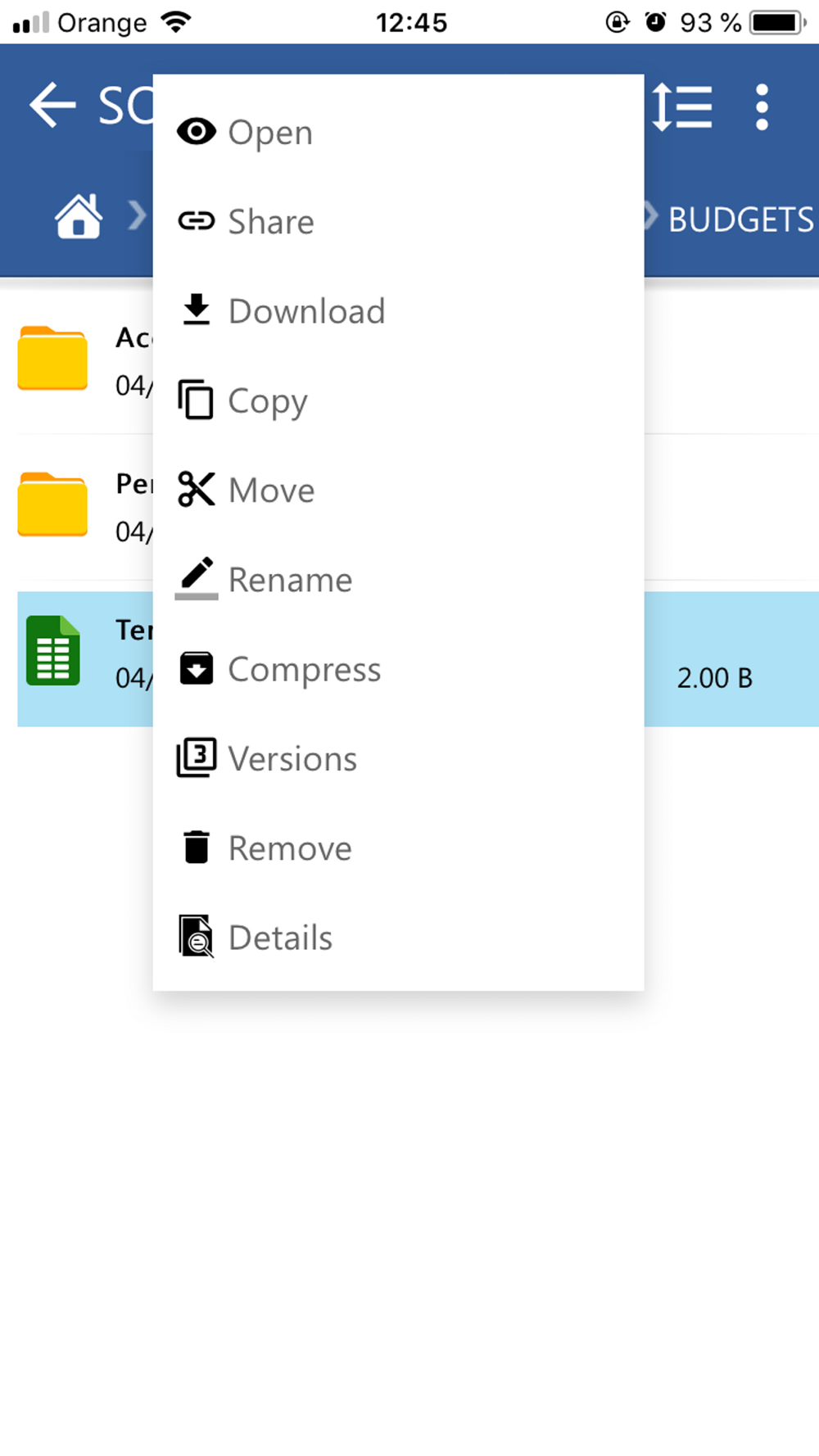
Task: Click the eye icon next to Open
Action: [197, 132]
